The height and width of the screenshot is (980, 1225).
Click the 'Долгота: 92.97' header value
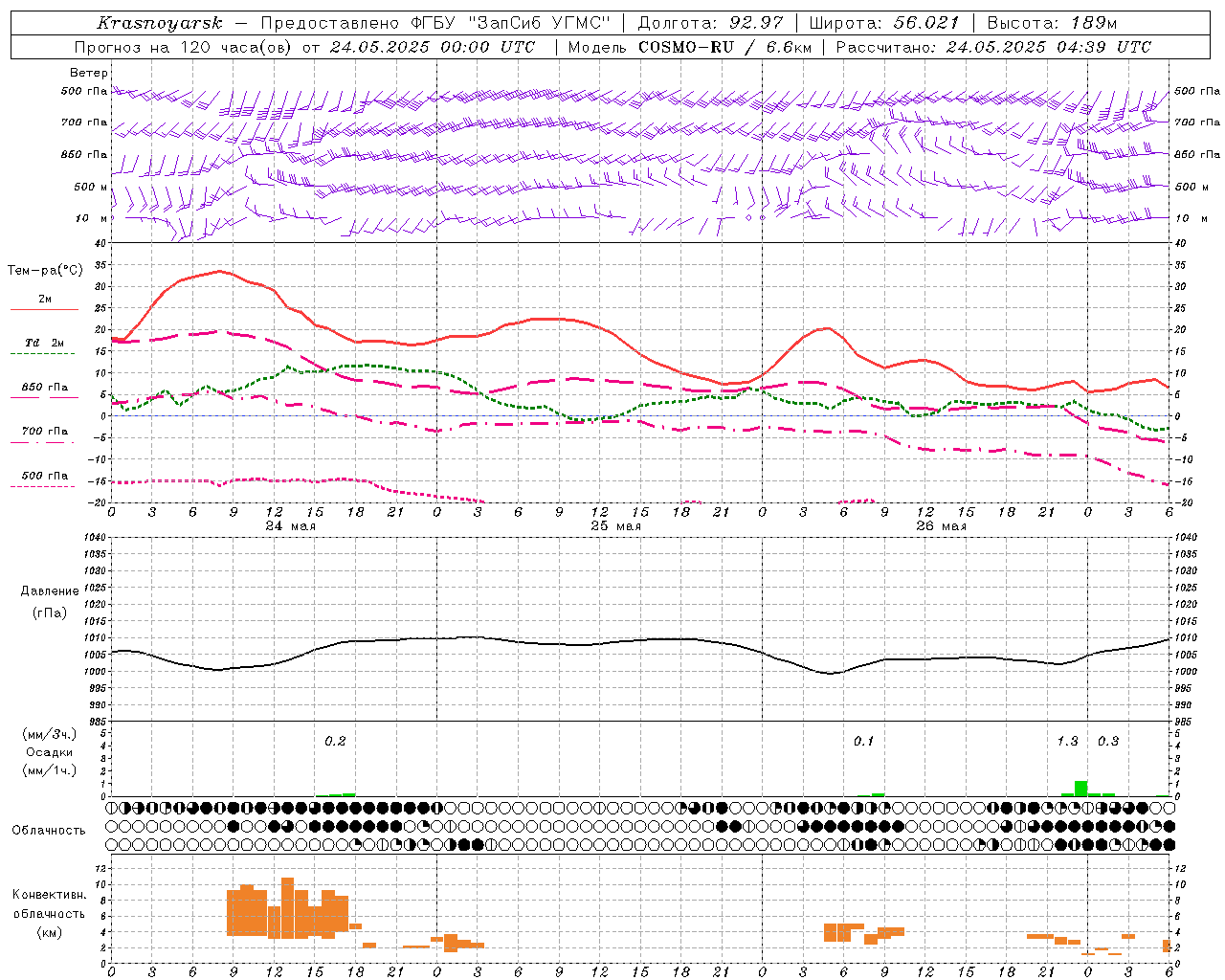point(710,23)
